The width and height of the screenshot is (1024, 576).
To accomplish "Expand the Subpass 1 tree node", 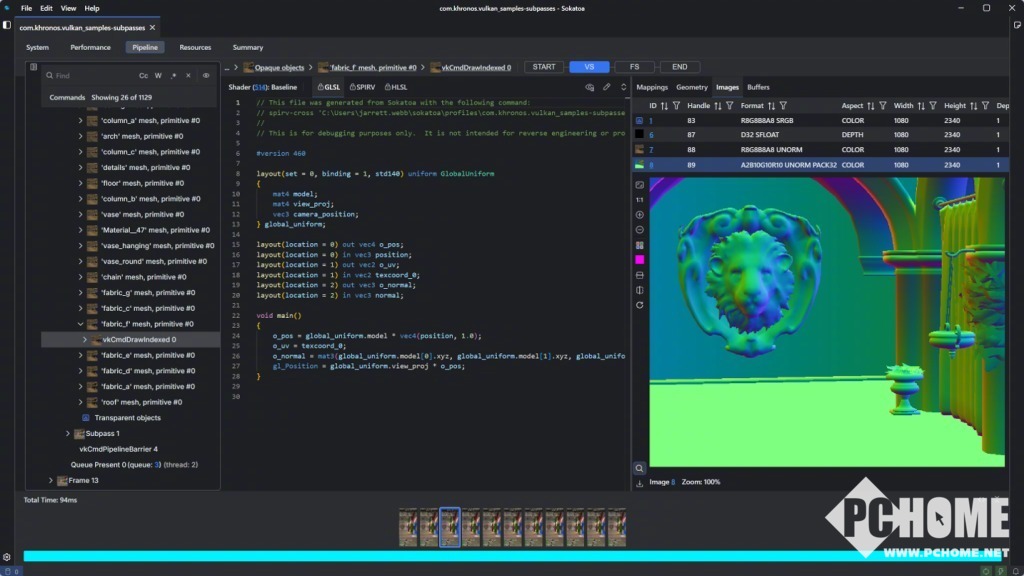I will tap(68, 433).
